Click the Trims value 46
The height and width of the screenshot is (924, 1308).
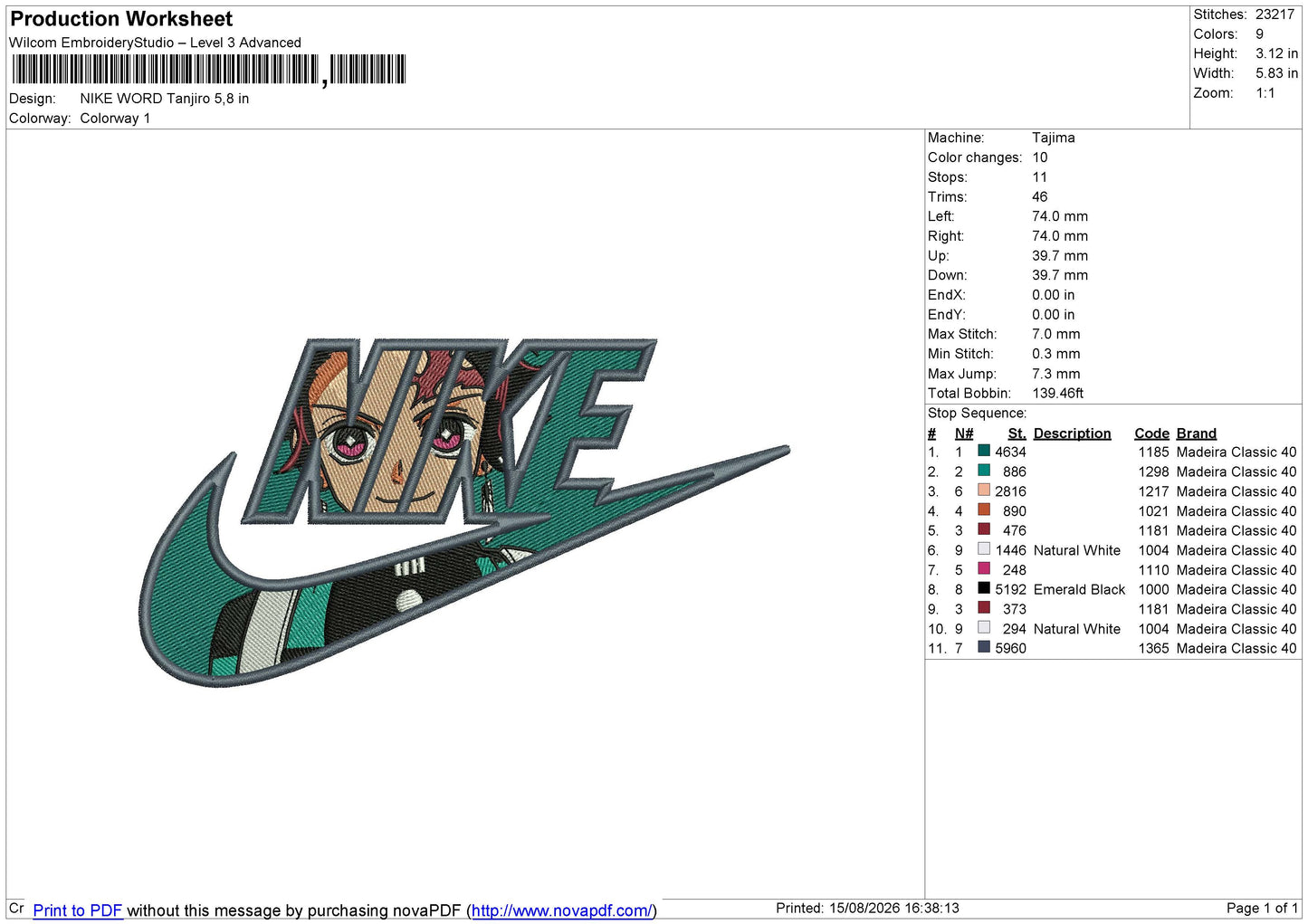coord(1040,196)
